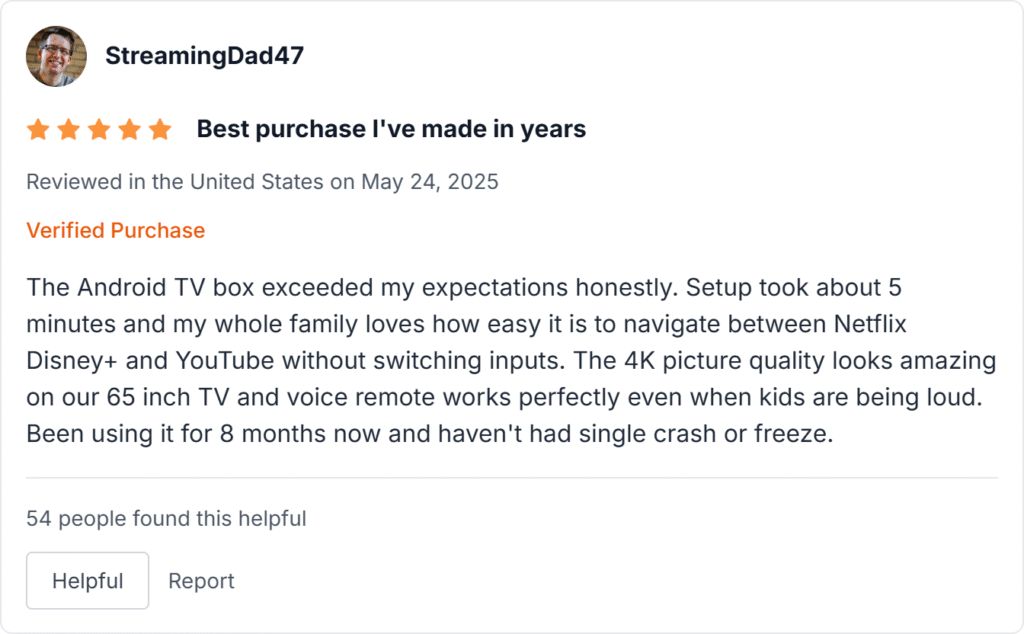Open the Verified Purchase details
The height and width of the screenshot is (634, 1024).
(115, 230)
